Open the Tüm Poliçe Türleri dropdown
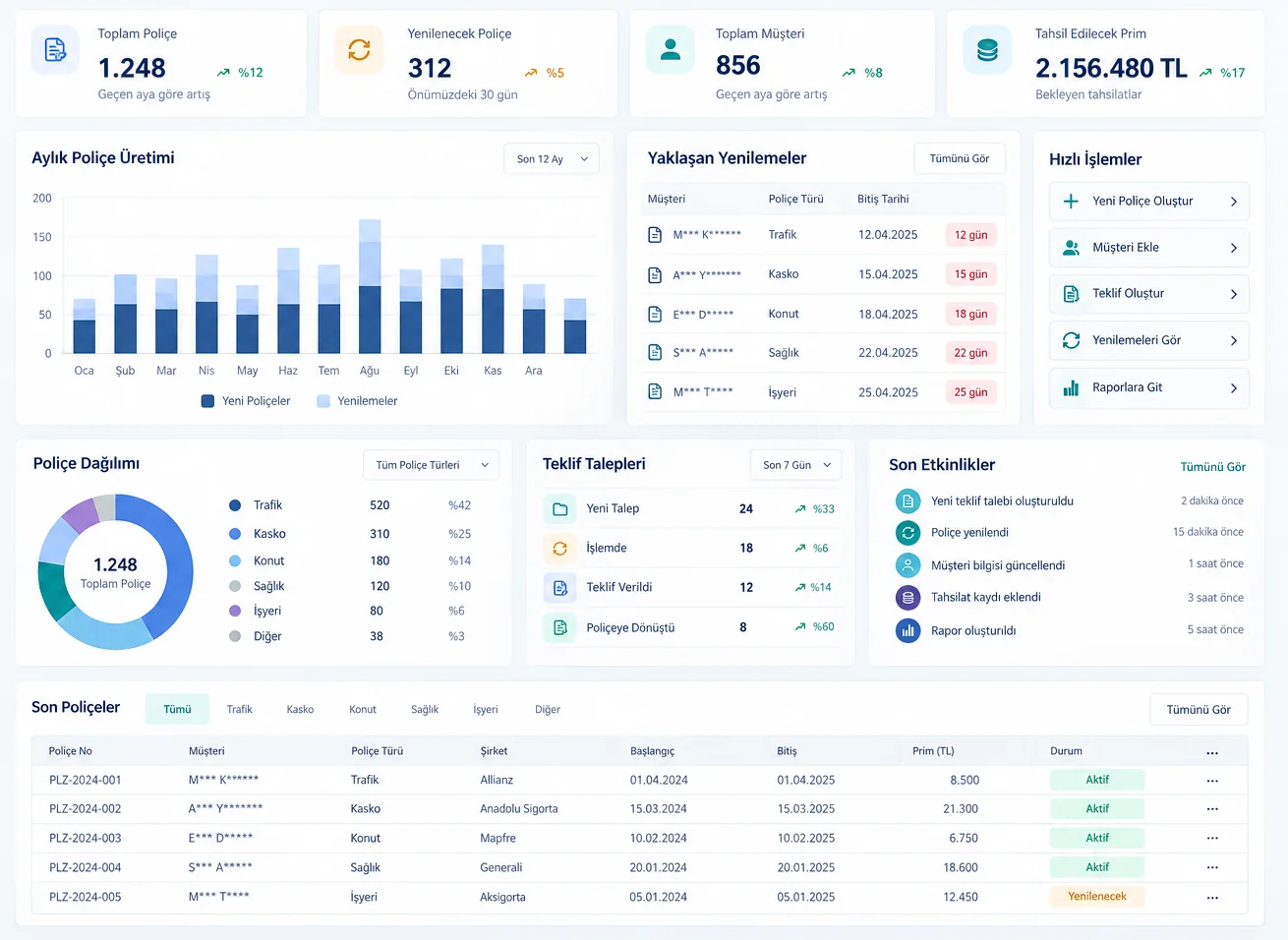This screenshot has height=940, width=1288. (432, 465)
